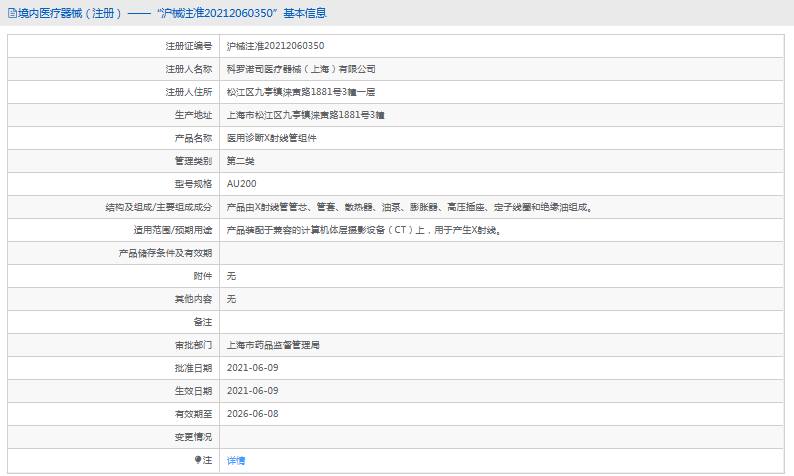This screenshot has height=476, width=794.
Task: Click the 管理类别 label
Action: [193, 161]
